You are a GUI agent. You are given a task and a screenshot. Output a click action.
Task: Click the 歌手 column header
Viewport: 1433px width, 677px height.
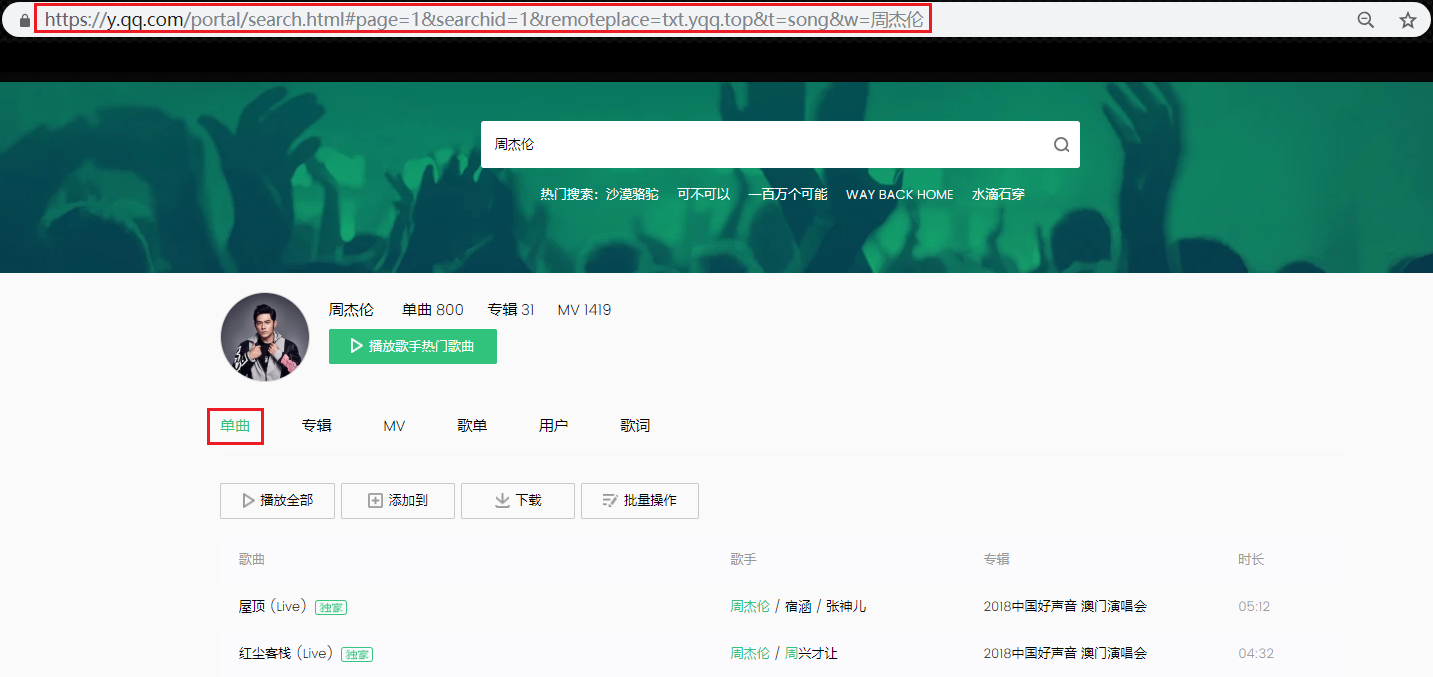click(743, 559)
